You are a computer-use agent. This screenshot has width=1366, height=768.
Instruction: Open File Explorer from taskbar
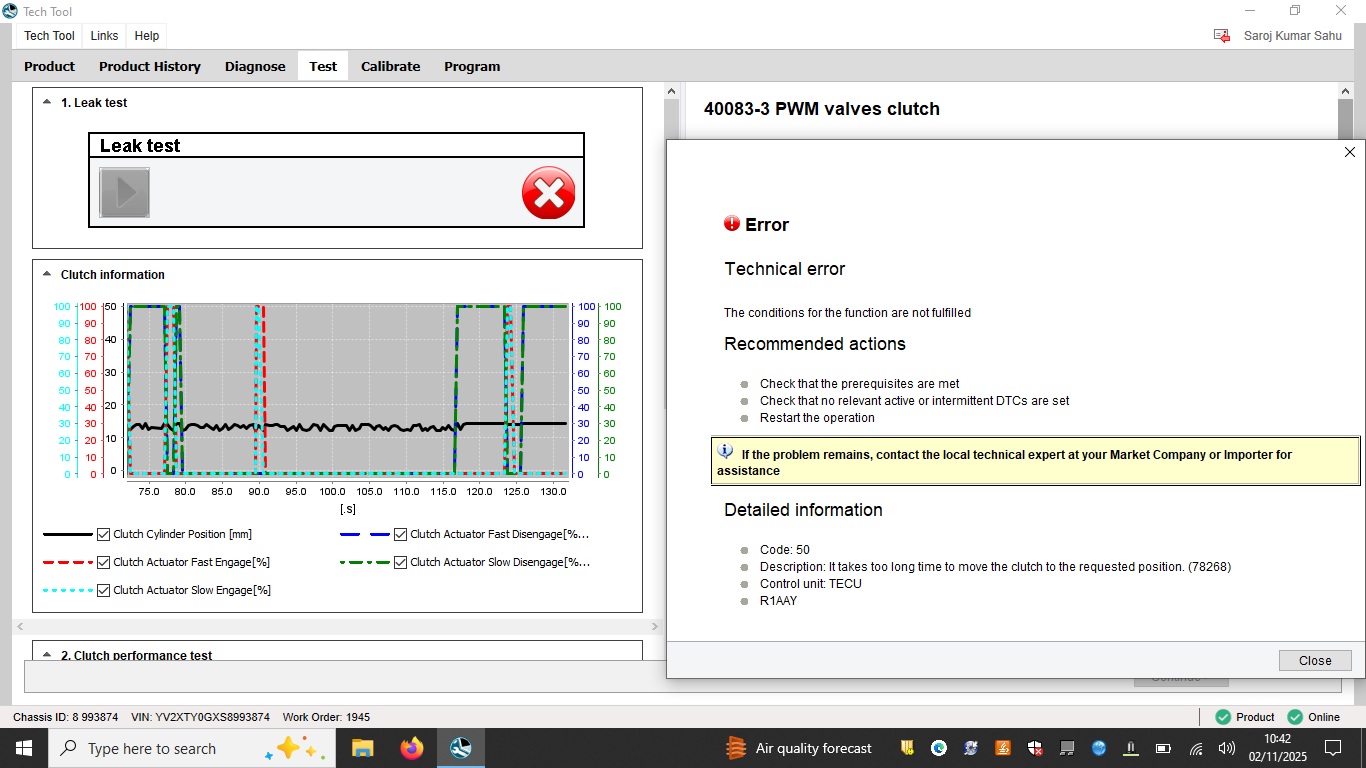tap(362, 748)
